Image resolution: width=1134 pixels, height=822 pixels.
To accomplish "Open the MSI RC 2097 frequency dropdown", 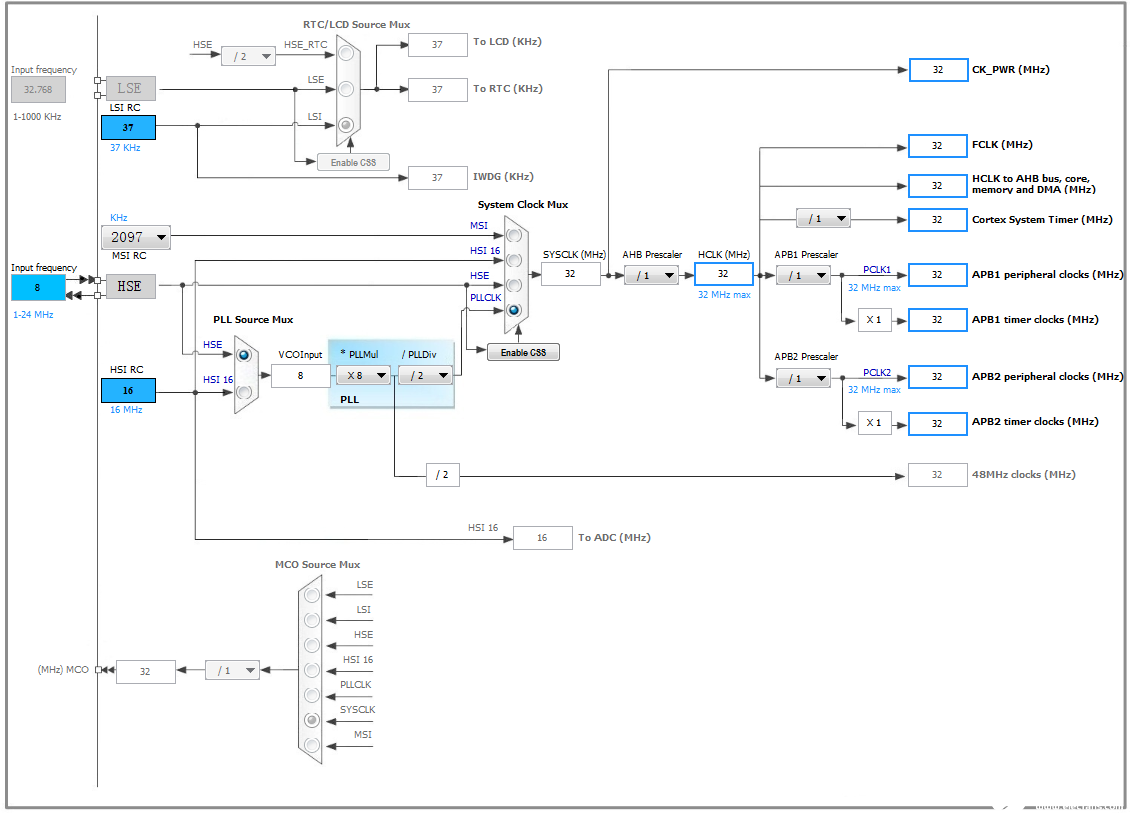I will (136, 237).
